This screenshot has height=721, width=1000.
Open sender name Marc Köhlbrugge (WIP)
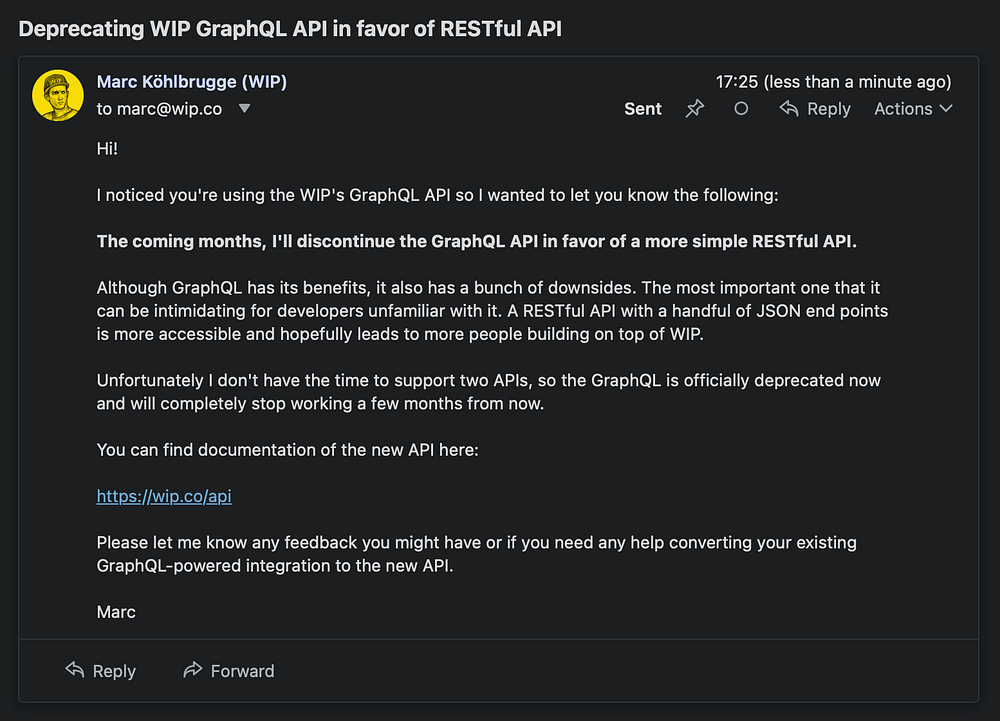[x=191, y=82]
